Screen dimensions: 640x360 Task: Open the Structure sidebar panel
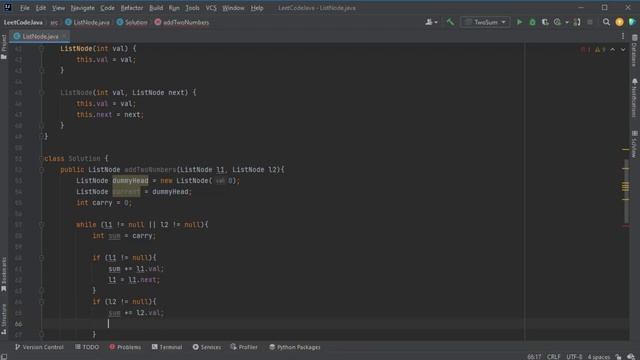[4, 319]
